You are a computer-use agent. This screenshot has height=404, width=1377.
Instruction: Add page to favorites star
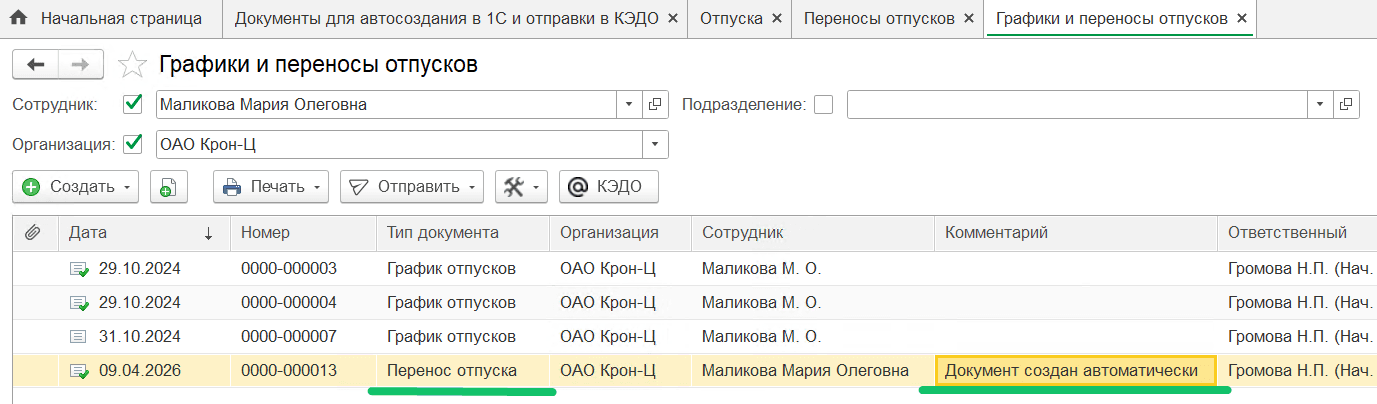[x=132, y=65]
